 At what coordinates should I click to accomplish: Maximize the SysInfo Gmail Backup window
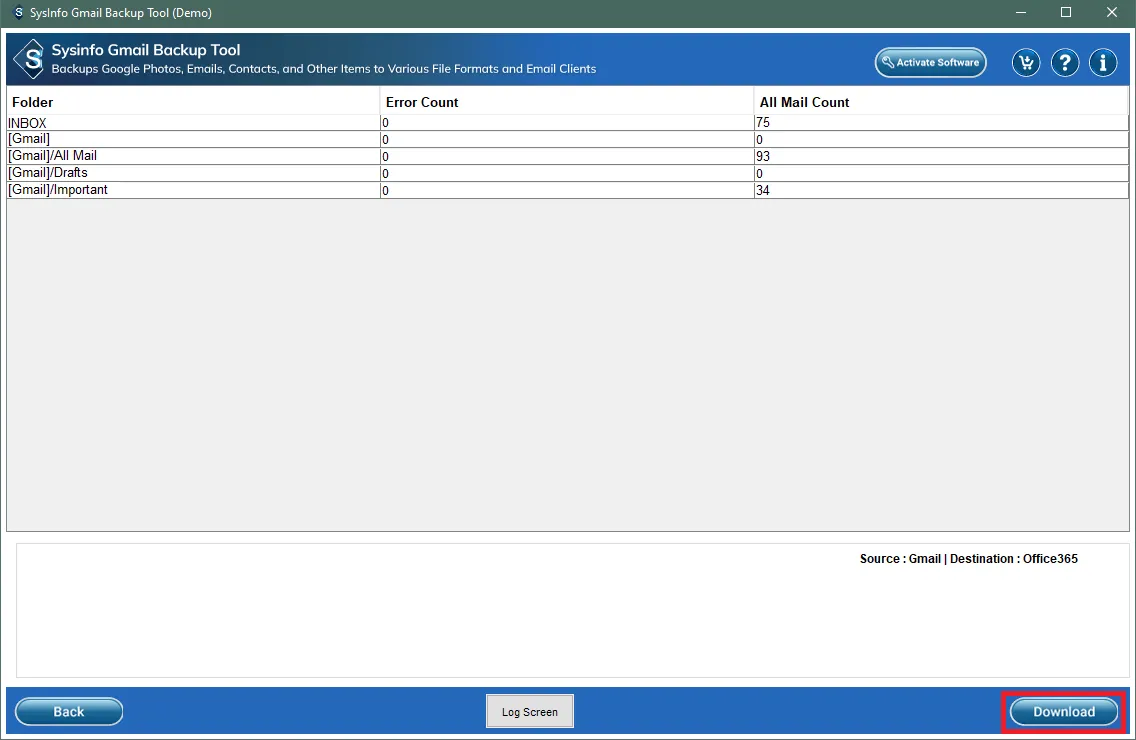[1066, 12]
